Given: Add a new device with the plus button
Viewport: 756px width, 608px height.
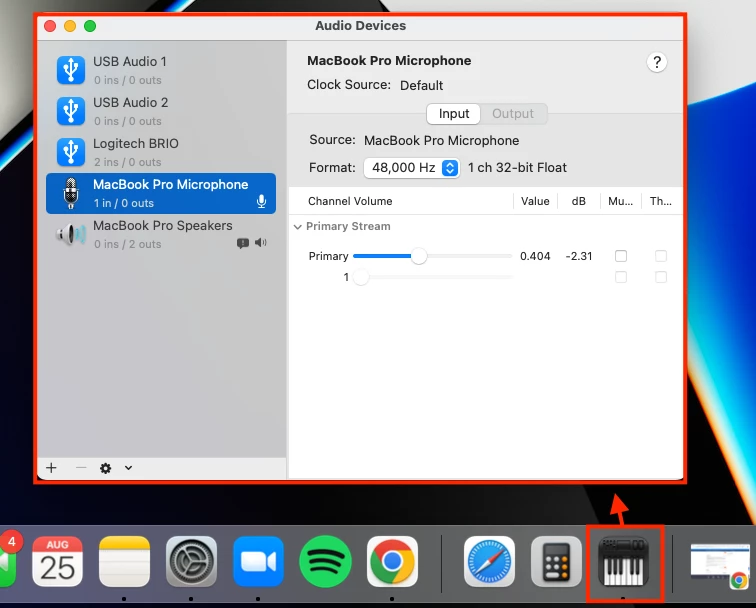Looking at the screenshot, I should (x=51, y=468).
